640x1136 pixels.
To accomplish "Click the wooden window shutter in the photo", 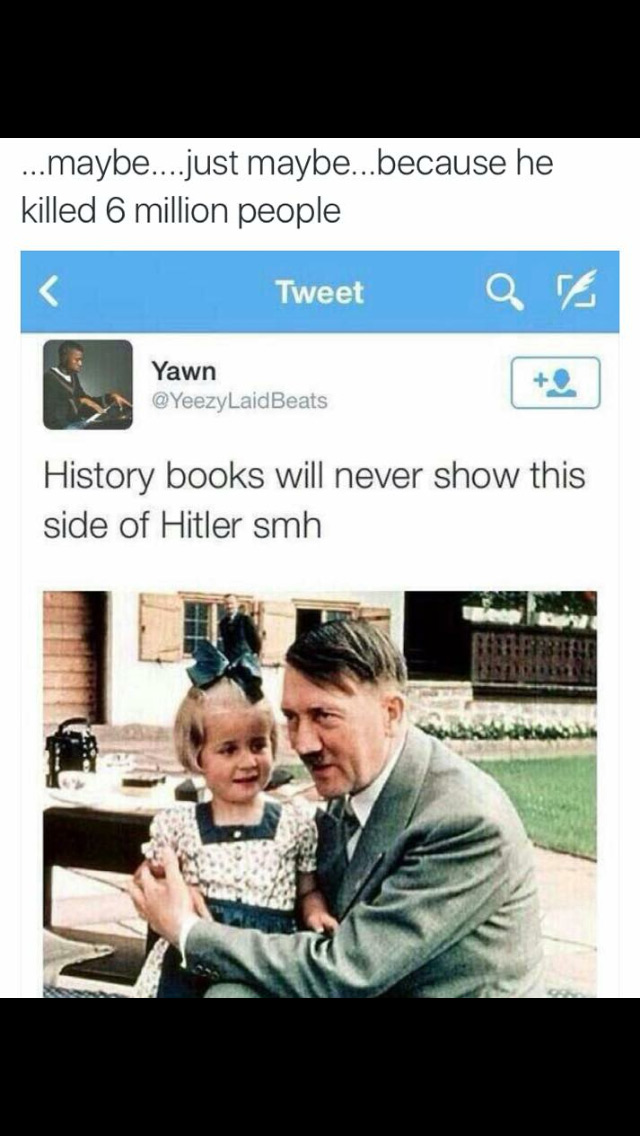I will (160, 627).
